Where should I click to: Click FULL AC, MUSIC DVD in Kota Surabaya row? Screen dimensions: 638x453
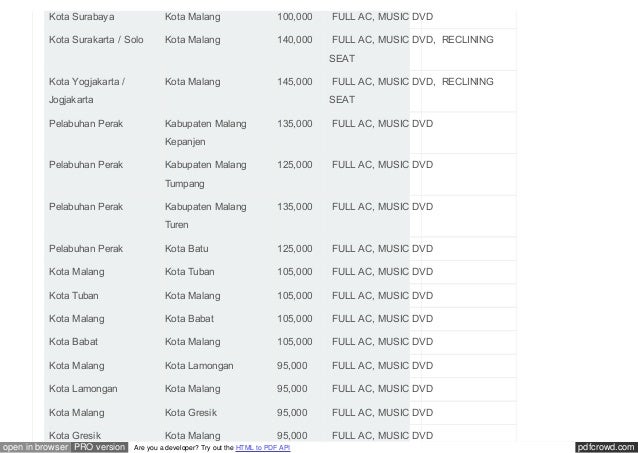pos(382,17)
